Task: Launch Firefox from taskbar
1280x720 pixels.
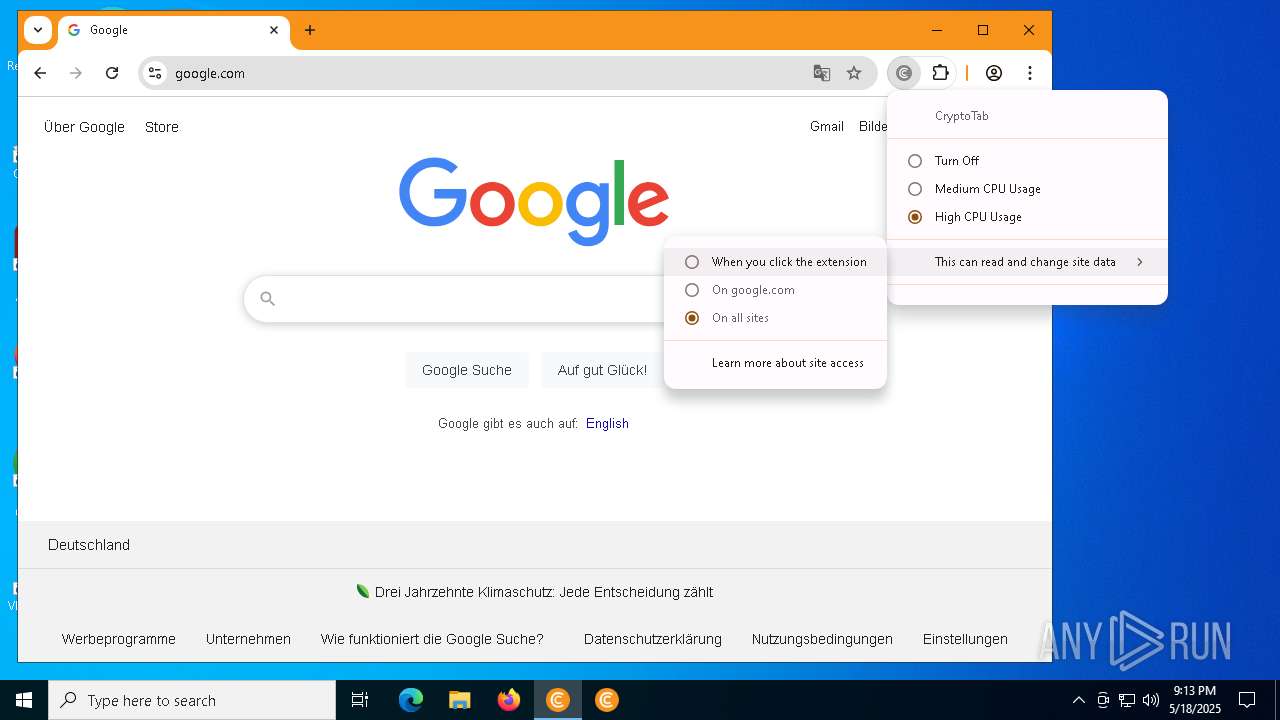Action: pos(509,700)
